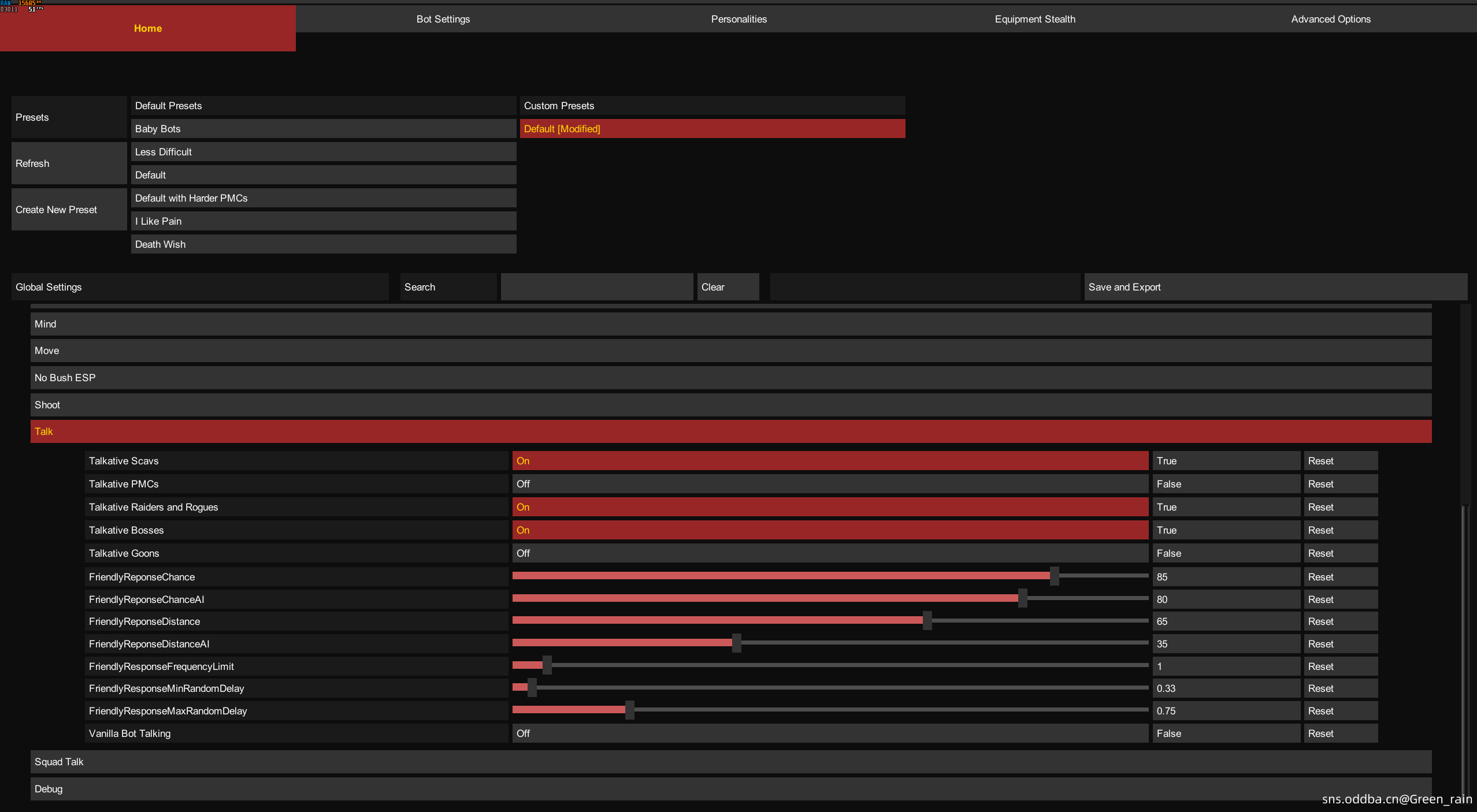Toggle Talkative Scavs off
This screenshot has height=812, width=1477.
click(830, 461)
